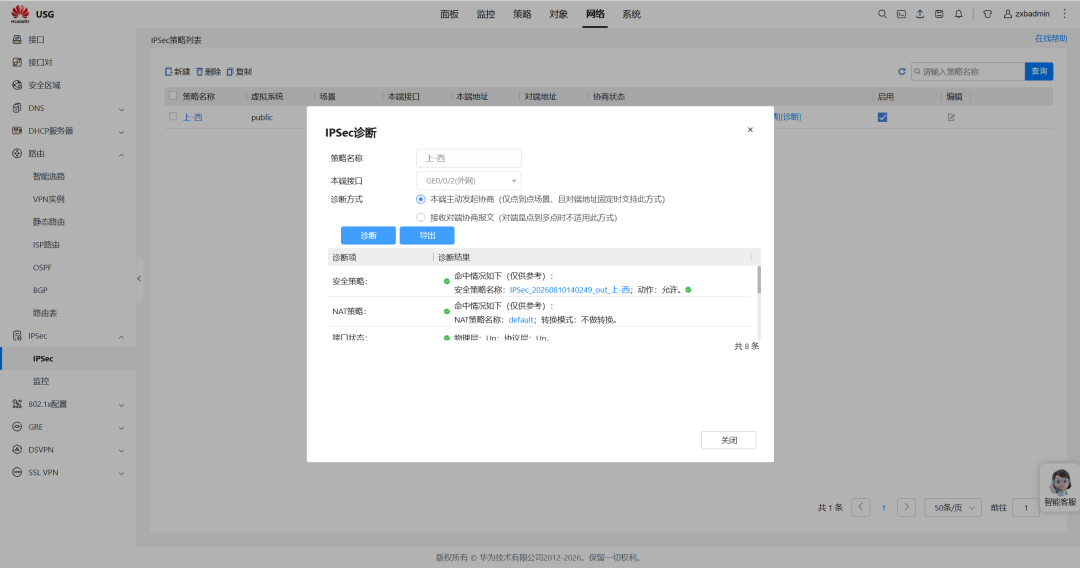Switch to the 系统 top tab
1080x568 pixels.
pos(632,14)
